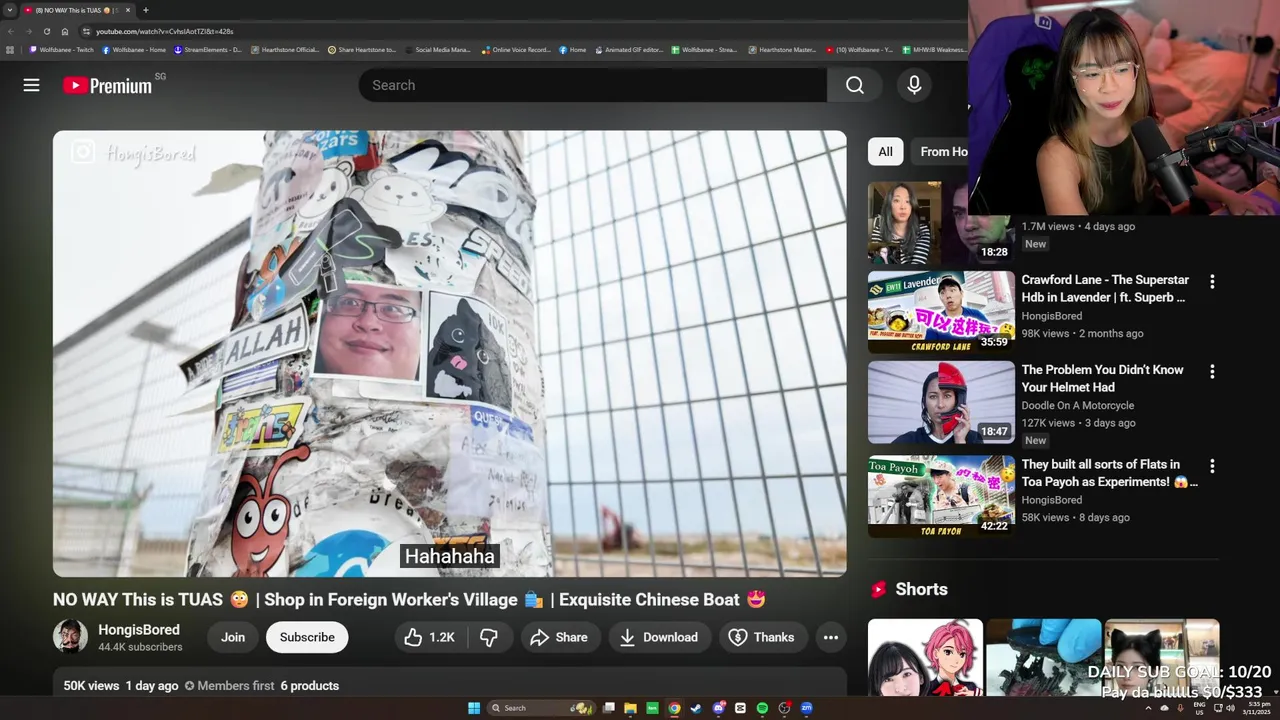Click the search magnifier button
The image size is (1280, 720).
pyautogui.click(x=855, y=85)
